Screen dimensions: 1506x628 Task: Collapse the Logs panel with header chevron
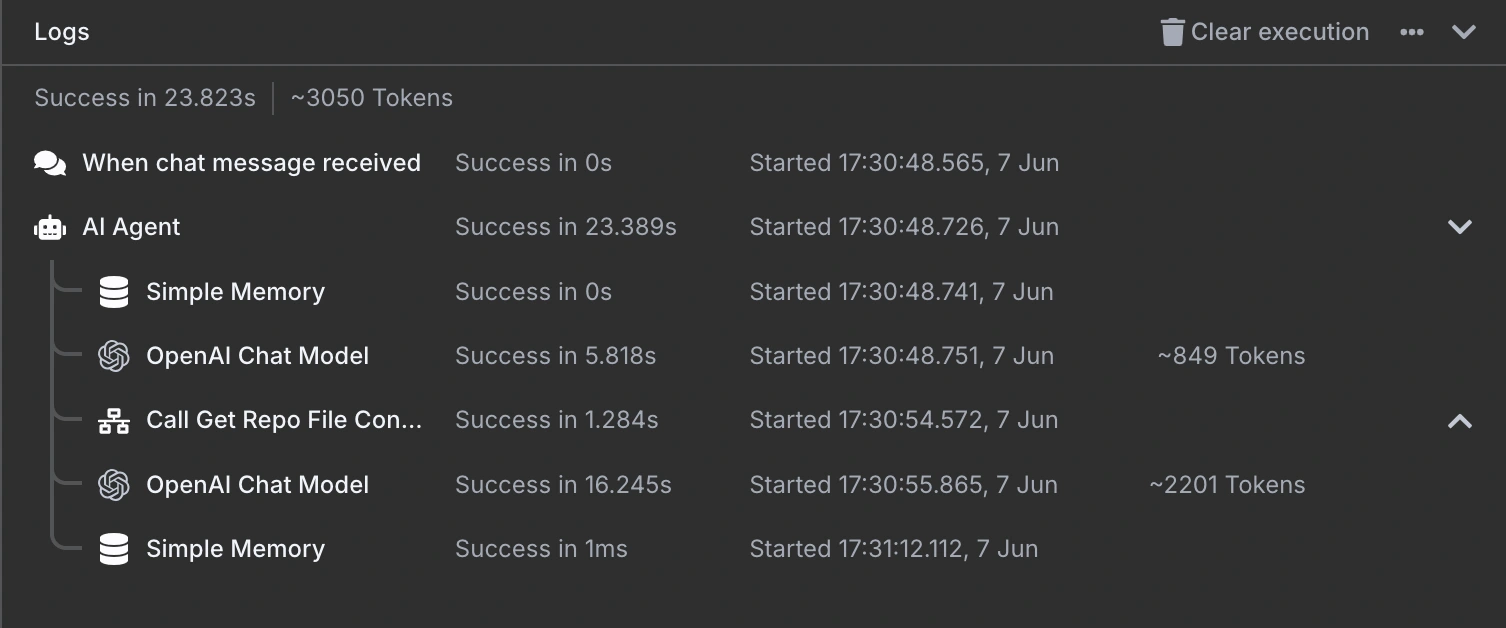(1464, 32)
